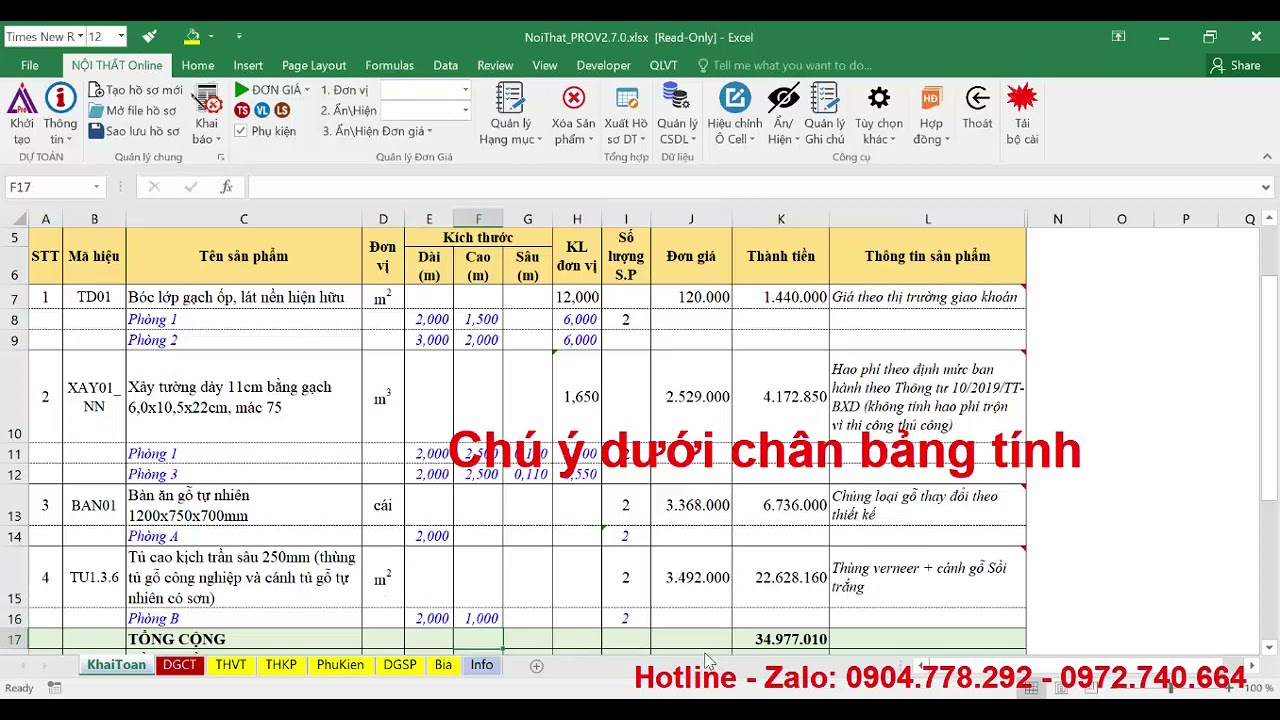Image resolution: width=1280 pixels, height=720 pixels.
Task: Open the 2. Ẩn\Hiện combo box
Action: pyautogui.click(x=426, y=110)
